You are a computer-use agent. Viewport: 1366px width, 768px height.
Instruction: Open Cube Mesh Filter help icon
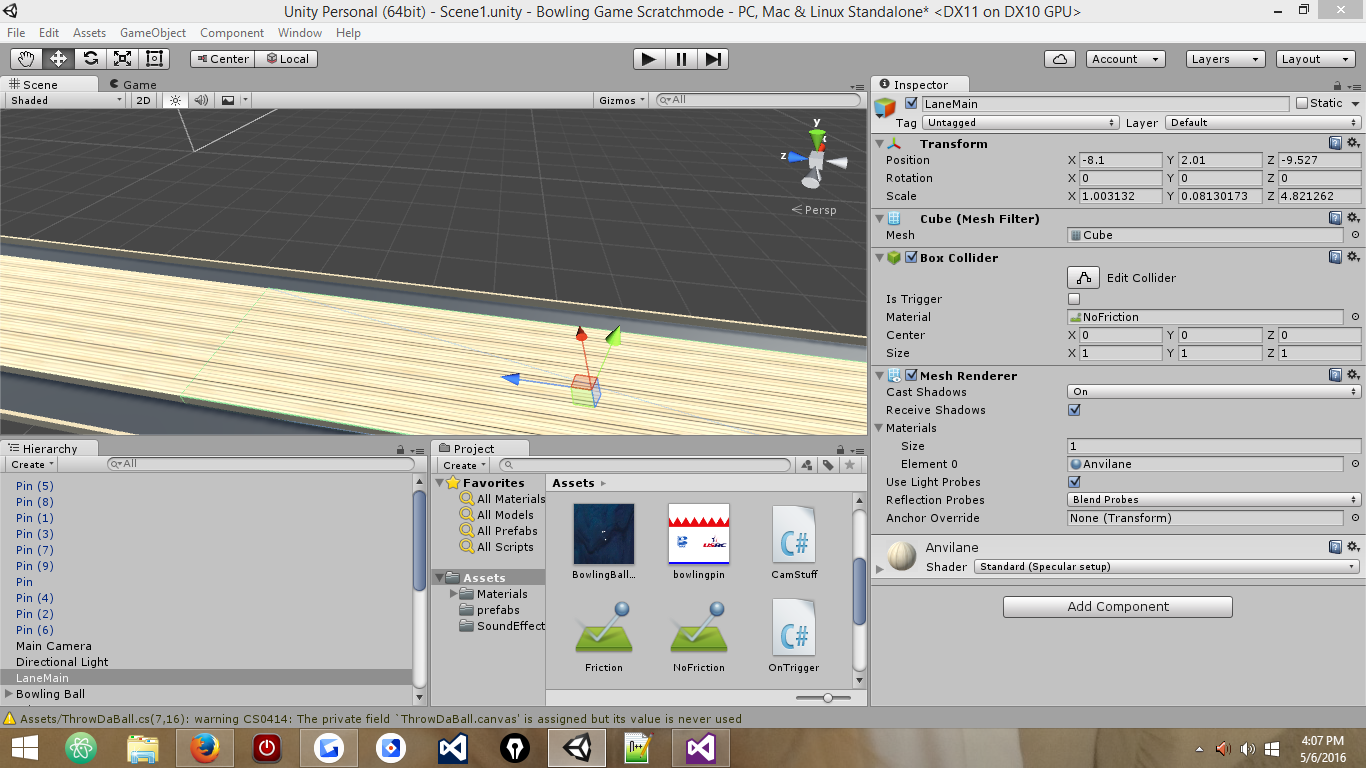(1335, 218)
